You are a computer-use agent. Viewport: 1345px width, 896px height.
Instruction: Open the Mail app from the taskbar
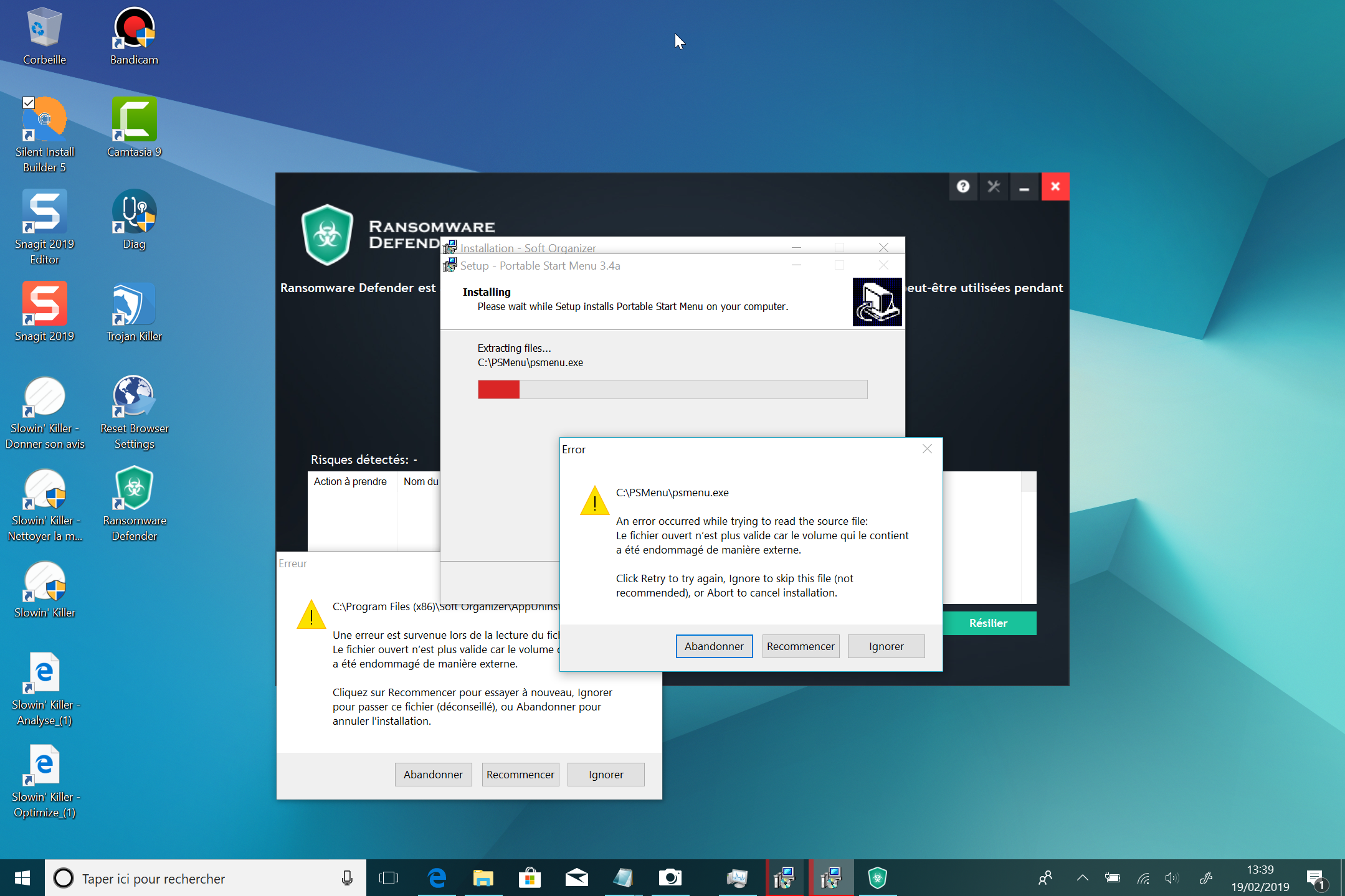pyautogui.click(x=576, y=878)
